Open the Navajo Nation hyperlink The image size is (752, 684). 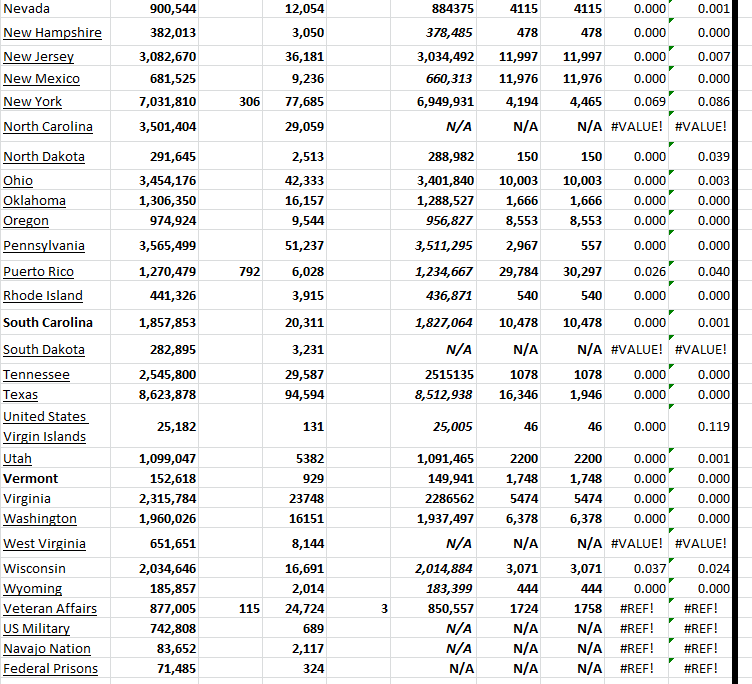coord(47,648)
